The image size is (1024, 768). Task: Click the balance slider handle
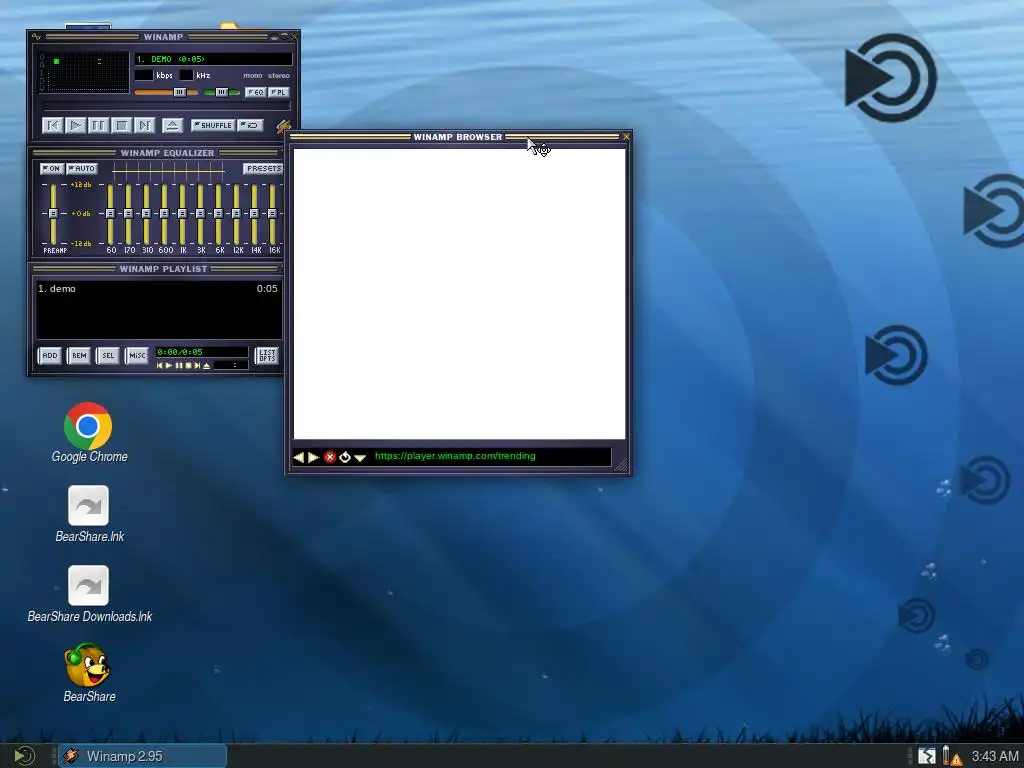click(221, 92)
